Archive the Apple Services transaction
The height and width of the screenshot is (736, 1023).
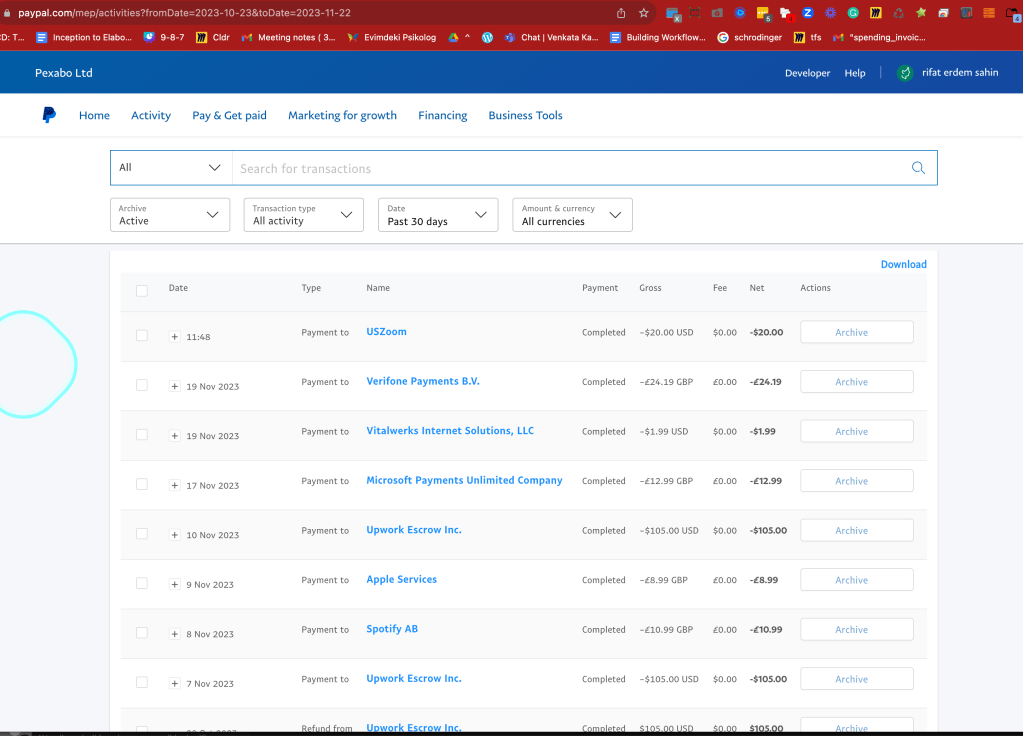[857, 580]
